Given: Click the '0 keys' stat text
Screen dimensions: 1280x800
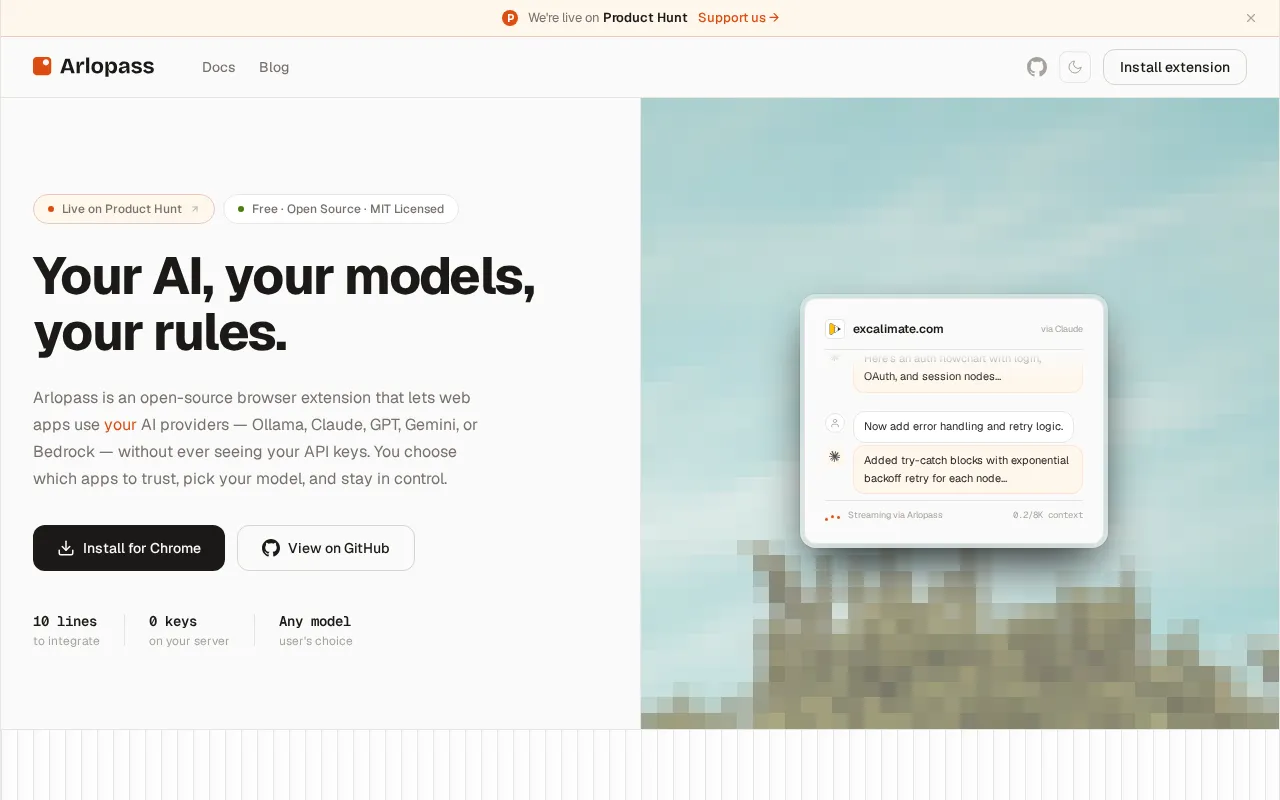Looking at the screenshot, I should pyautogui.click(x=173, y=621).
